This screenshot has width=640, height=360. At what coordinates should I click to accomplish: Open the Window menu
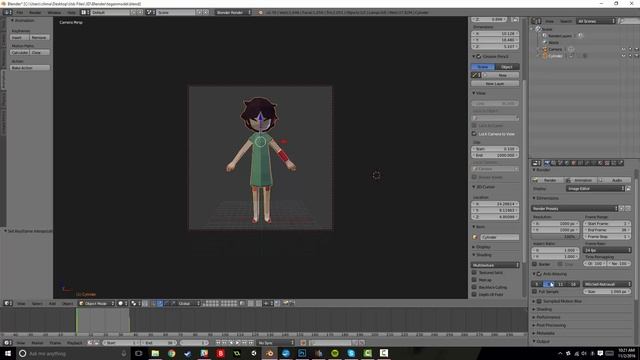point(54,13)
